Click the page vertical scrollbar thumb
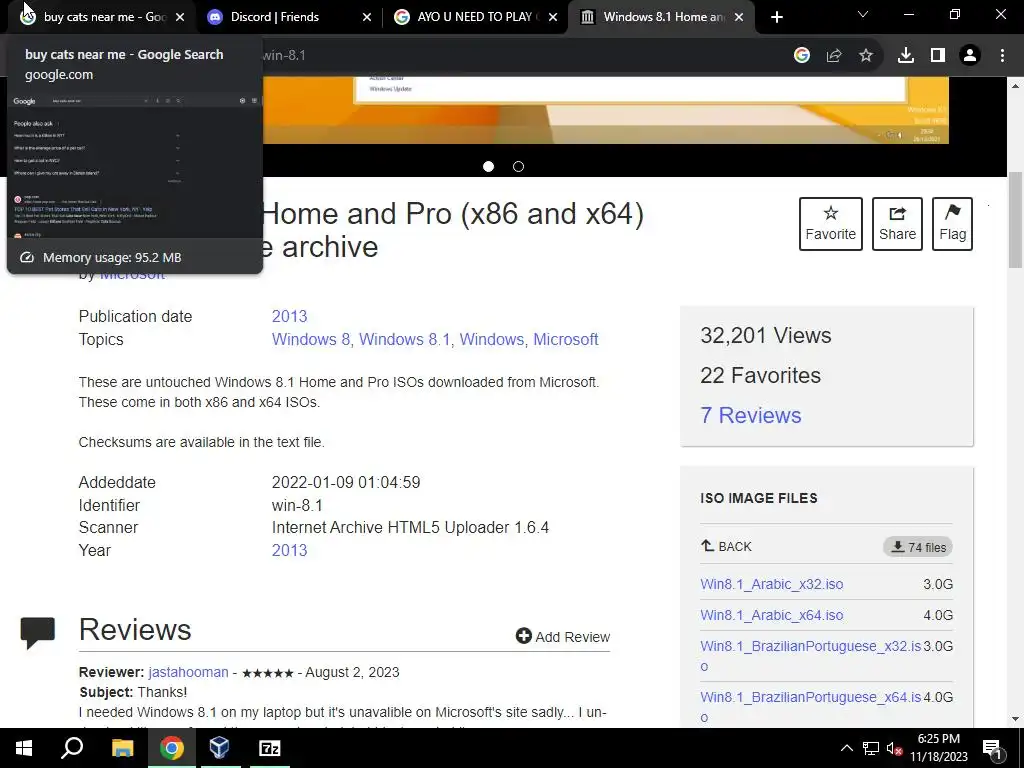Screen dimensions: 1024x768 1015,219
